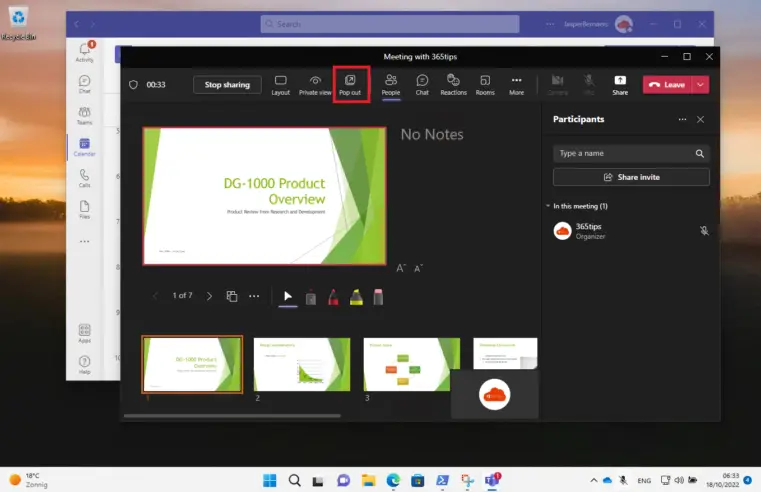This screenshot has height=492, width=761.
Task: Click the ENG language indicator in tray
Action: click(644, 480)
